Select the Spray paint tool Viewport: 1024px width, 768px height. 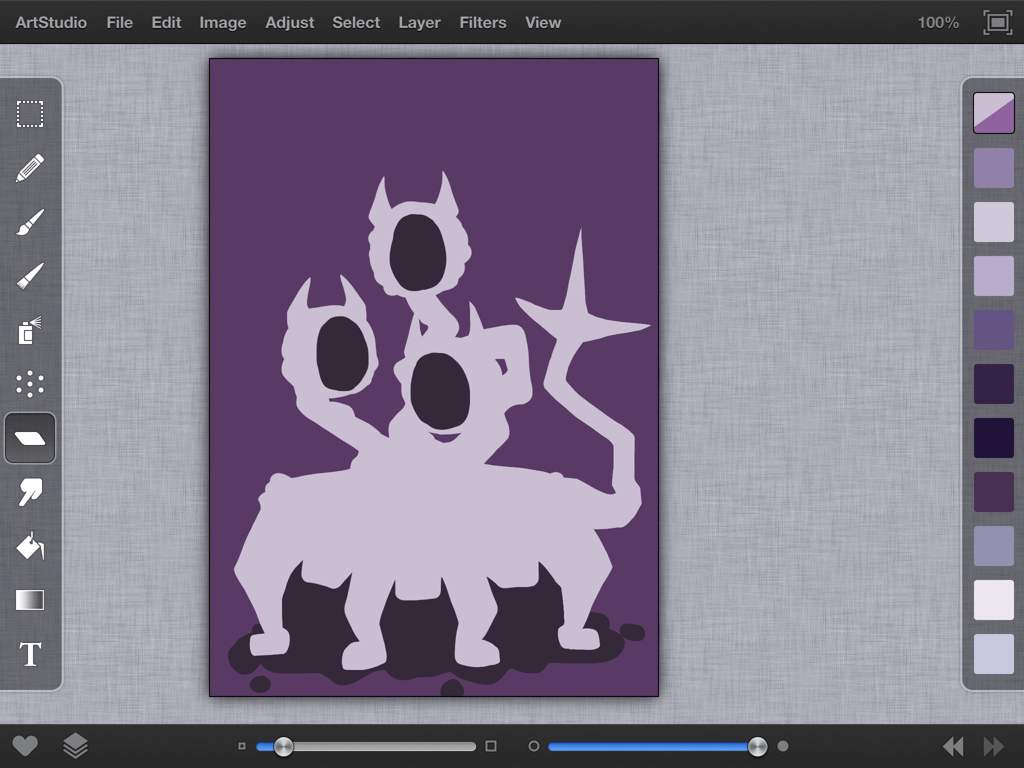(x=30, y=330)
